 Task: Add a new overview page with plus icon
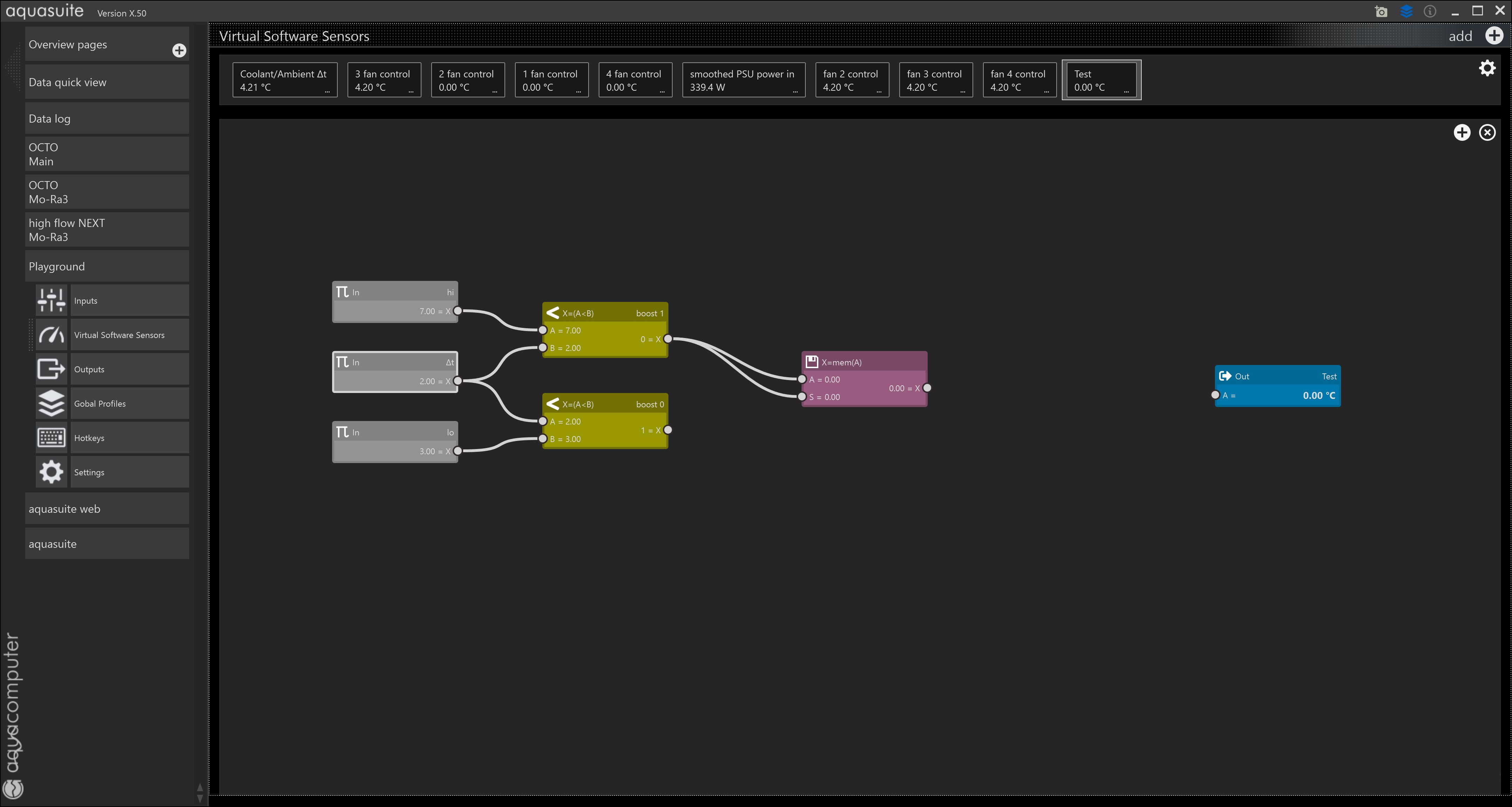click(179, 50)
